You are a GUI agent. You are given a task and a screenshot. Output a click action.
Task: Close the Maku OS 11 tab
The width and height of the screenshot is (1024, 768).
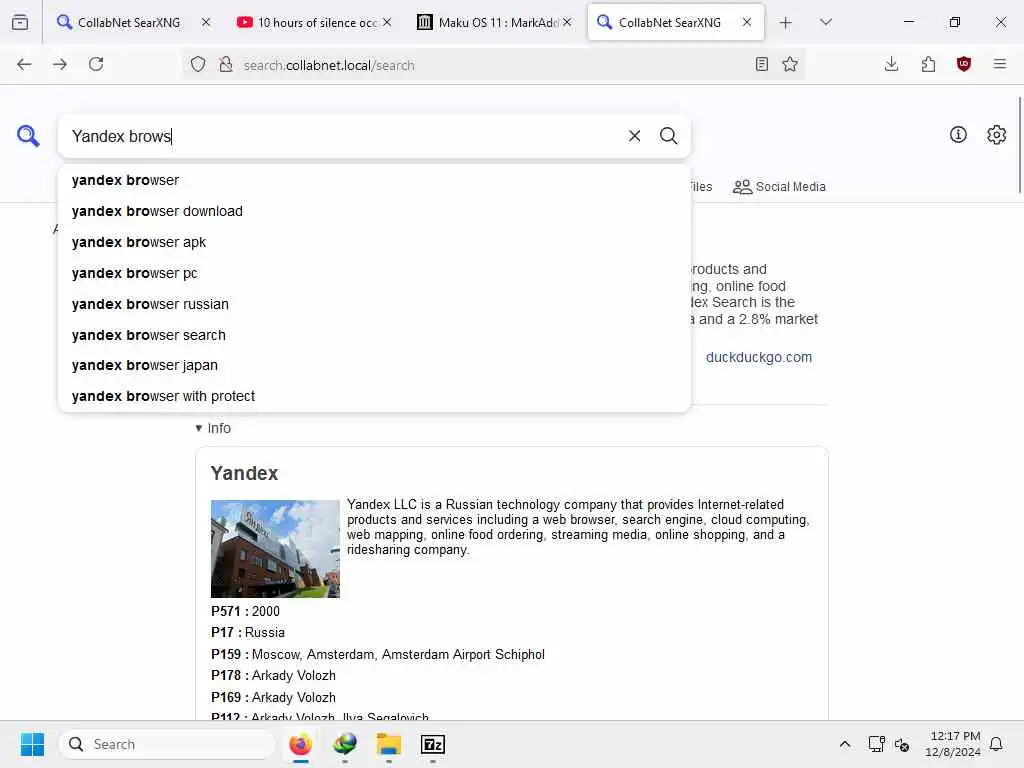point(567,22)
